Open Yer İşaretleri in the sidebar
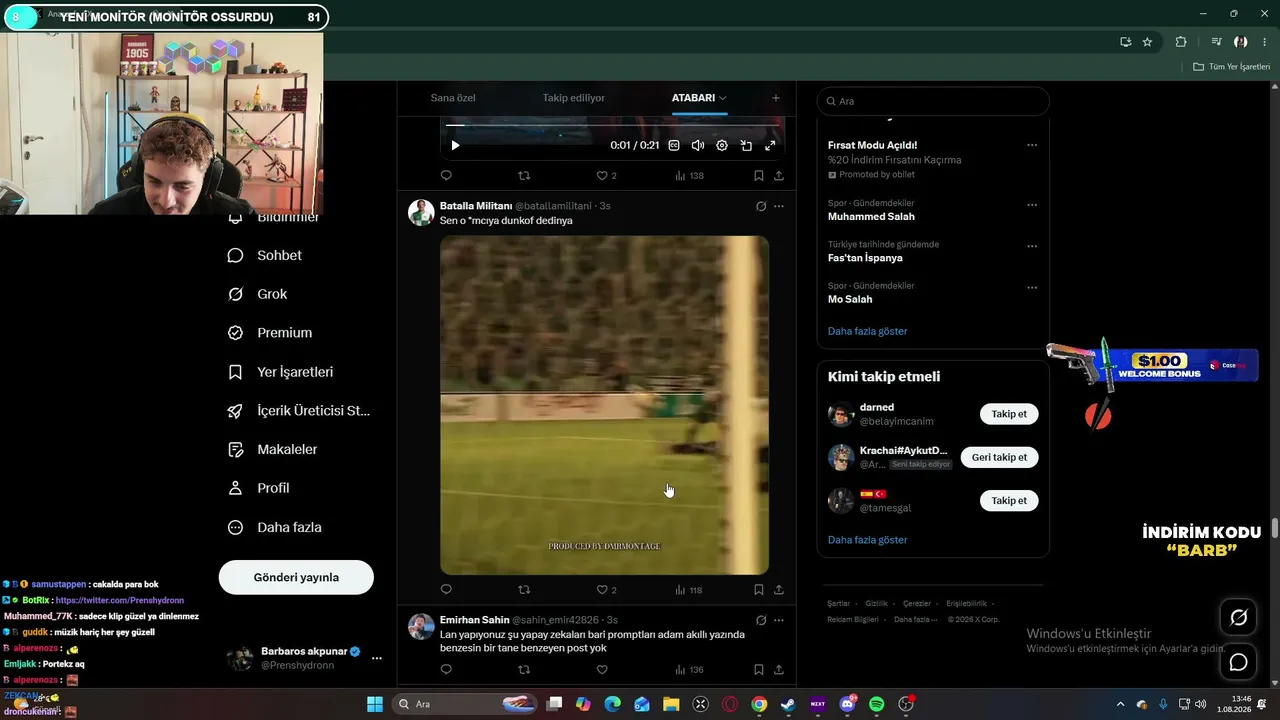Screen dimensions: 1280x720 [x=280, y=372]
